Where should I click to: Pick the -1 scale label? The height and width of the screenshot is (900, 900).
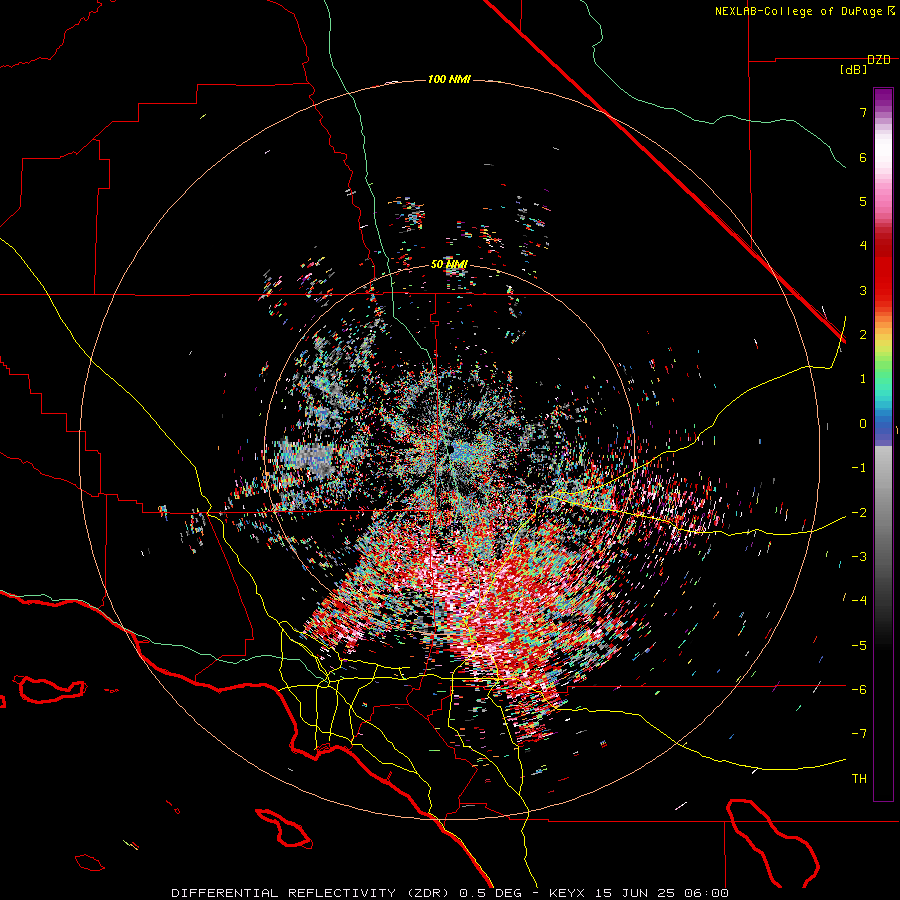click(x=859, y=468)
